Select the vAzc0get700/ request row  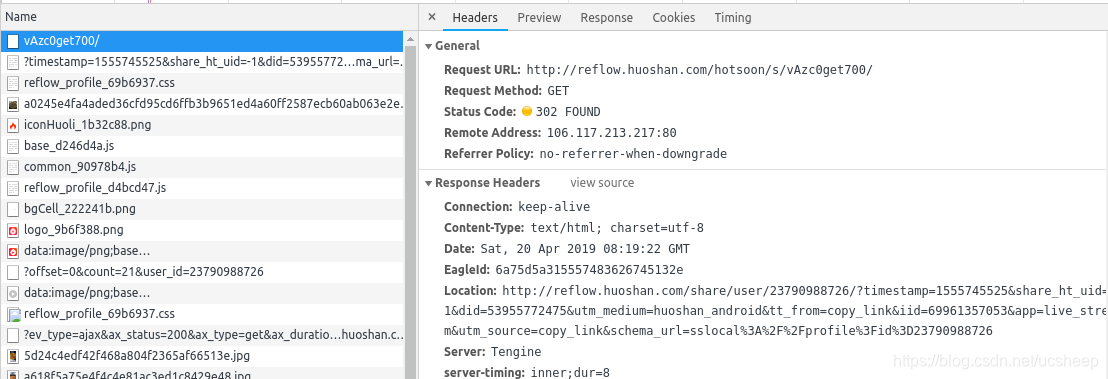[202, 41]
